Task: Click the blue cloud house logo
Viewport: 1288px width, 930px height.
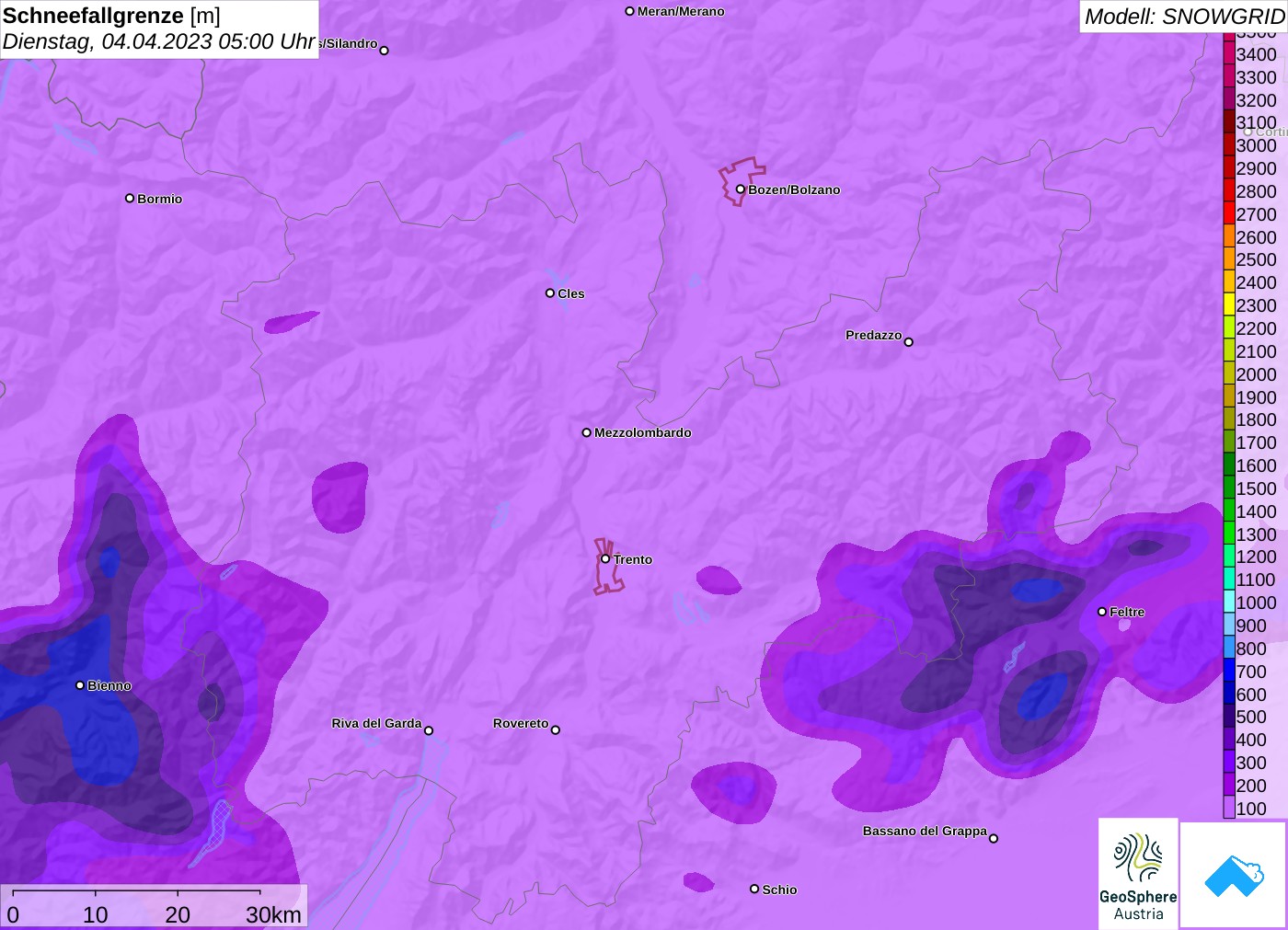Action: coord(1234,875)
